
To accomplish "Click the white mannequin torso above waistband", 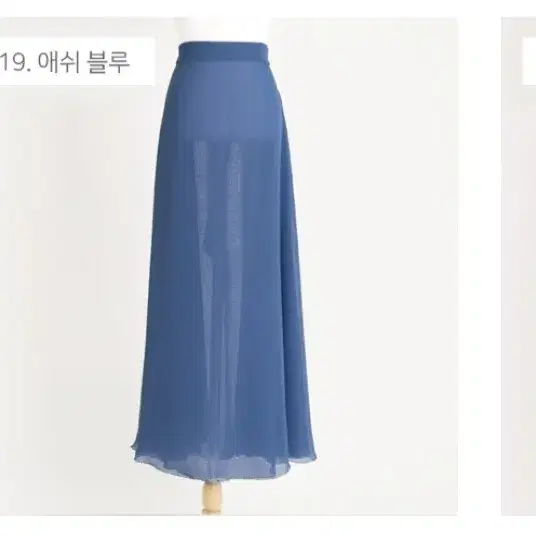I will [x=224, y=29].
